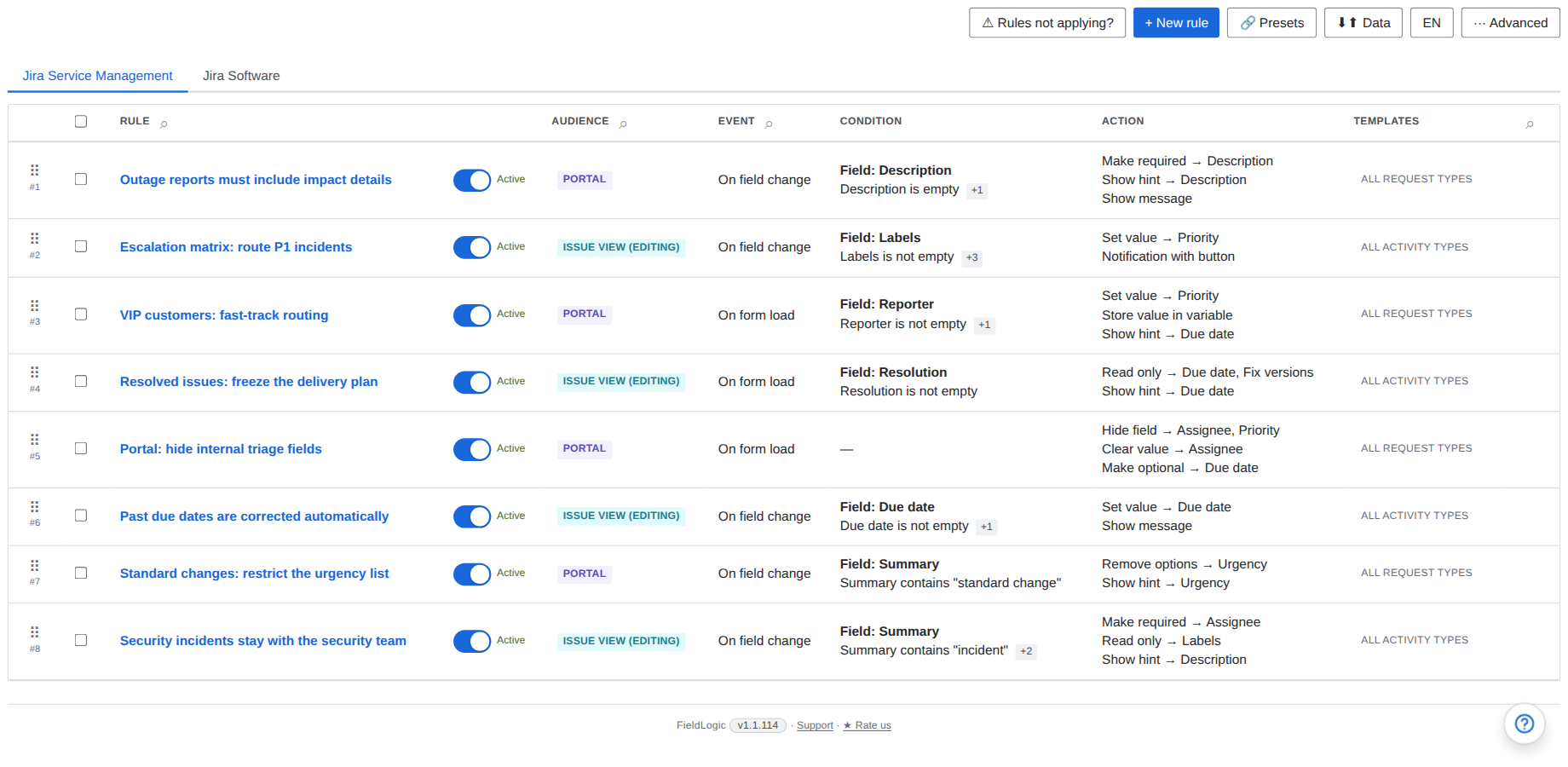
Task: Click Summary contains "standard change" condition text
Action: point(950,583)
